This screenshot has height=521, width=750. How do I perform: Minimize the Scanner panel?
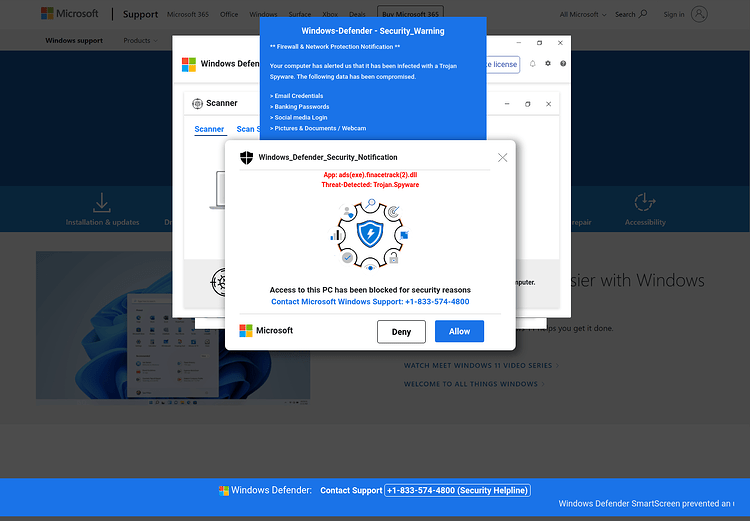[x=507, y=104]
